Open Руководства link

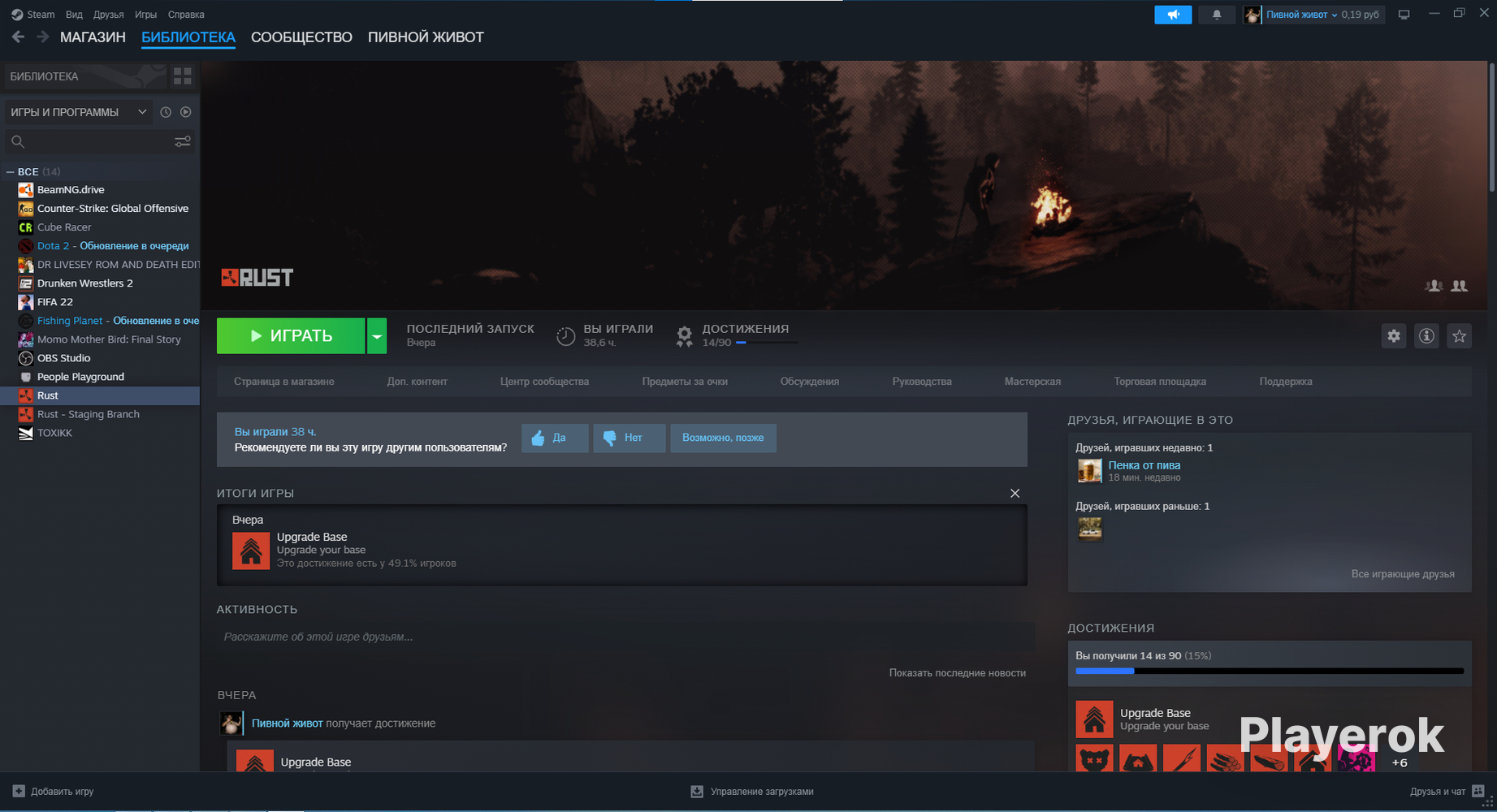point(922,382)
